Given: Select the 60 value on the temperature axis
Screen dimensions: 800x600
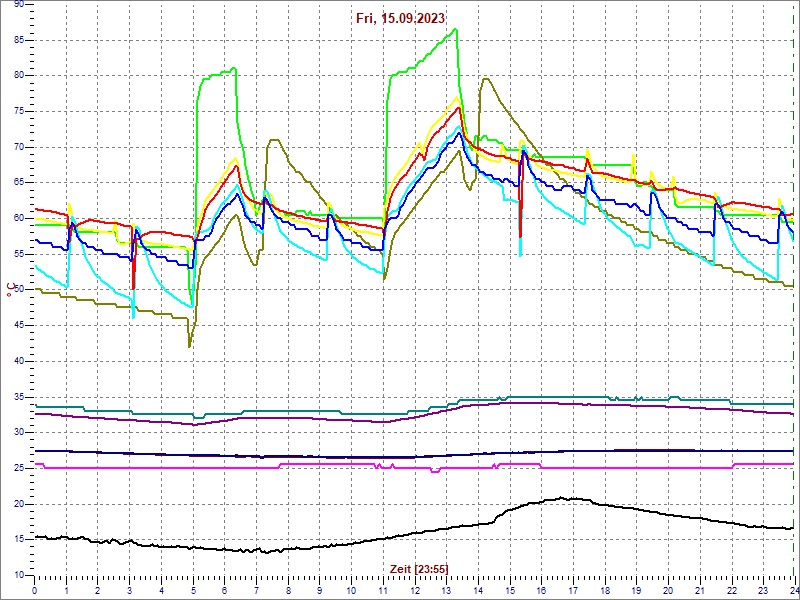Looking at the screenshot, I should pos(18,218).
